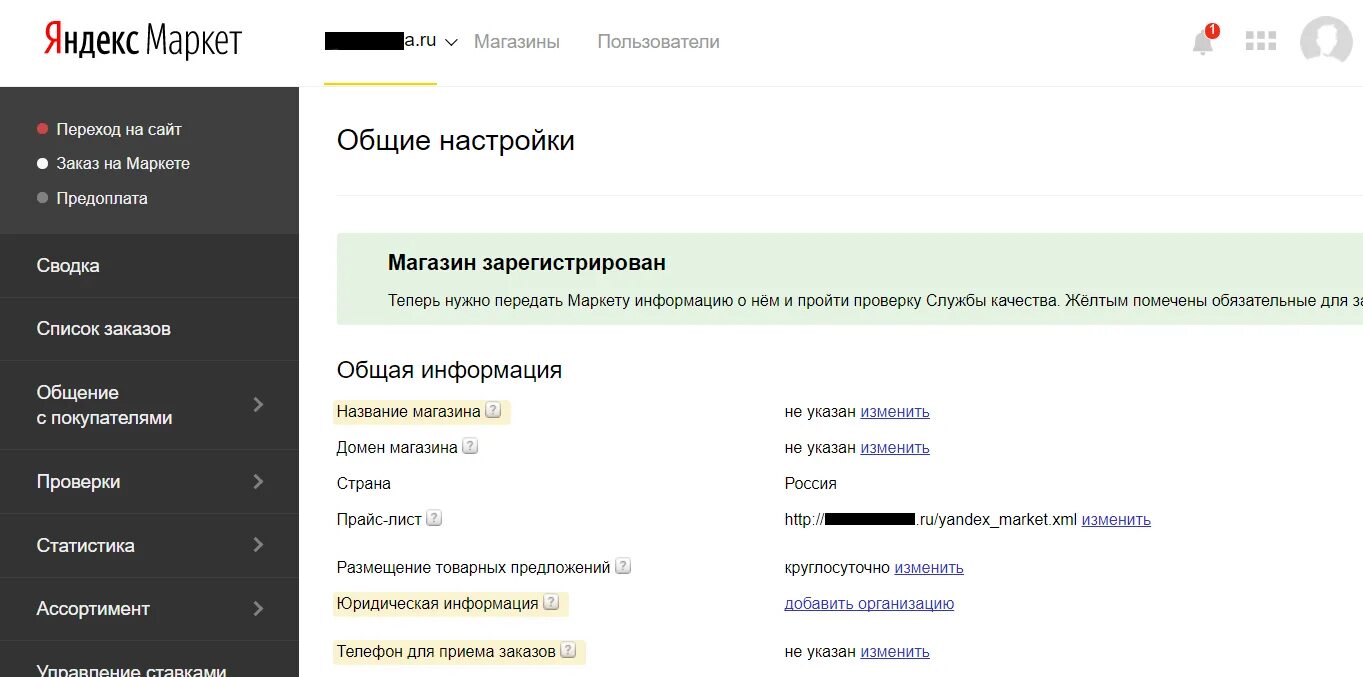This screenshot has height=677, width=1363.
Task: Select Предоплата status item
Action: (93, 198)
